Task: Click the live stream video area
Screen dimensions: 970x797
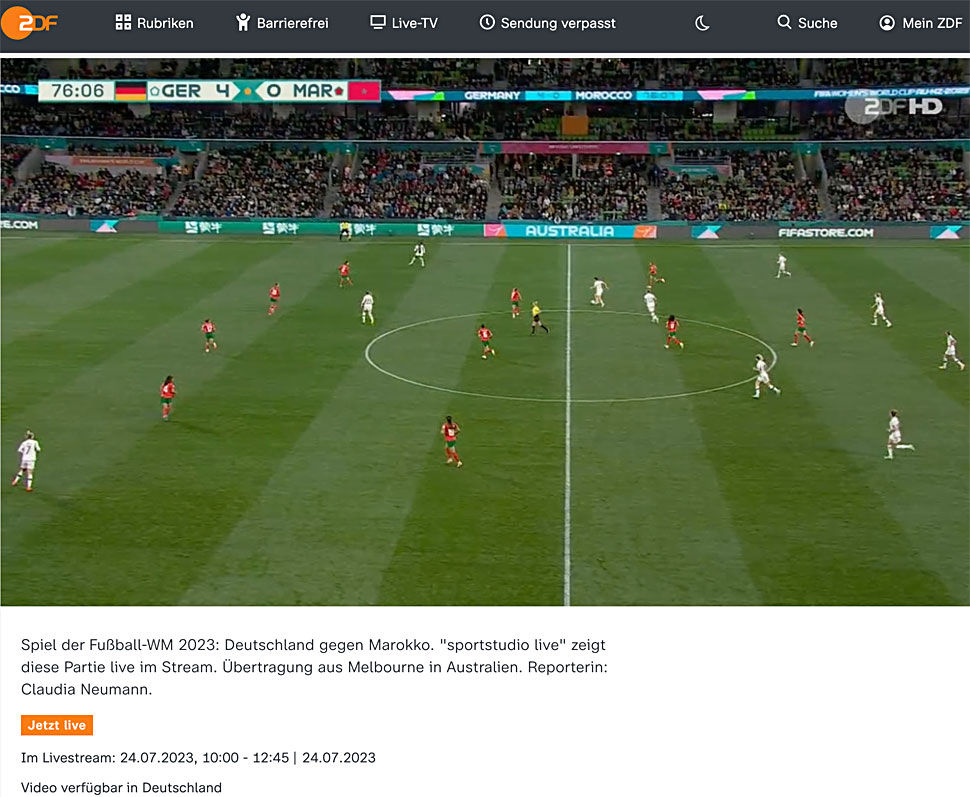Action: coord(485,332)
